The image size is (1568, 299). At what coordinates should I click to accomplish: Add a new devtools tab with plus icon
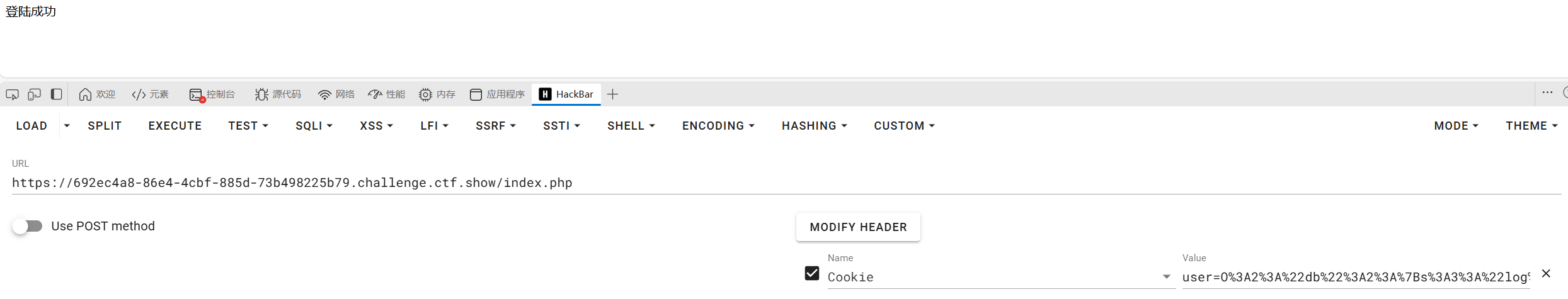point(612,94)
